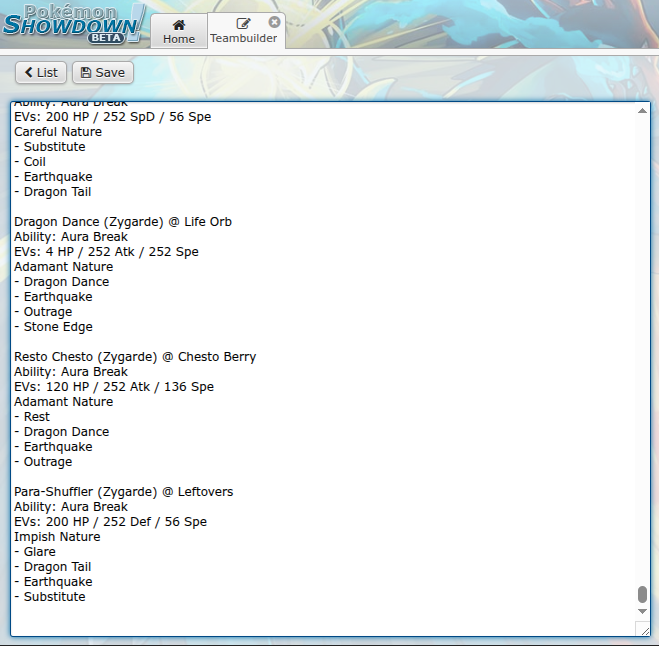The width and height of the screenshot is (659, 646).
Task: Click the 'Resto Chesto (Zygarde) @ Chesto Berry' line
Action: pos(135,357)
